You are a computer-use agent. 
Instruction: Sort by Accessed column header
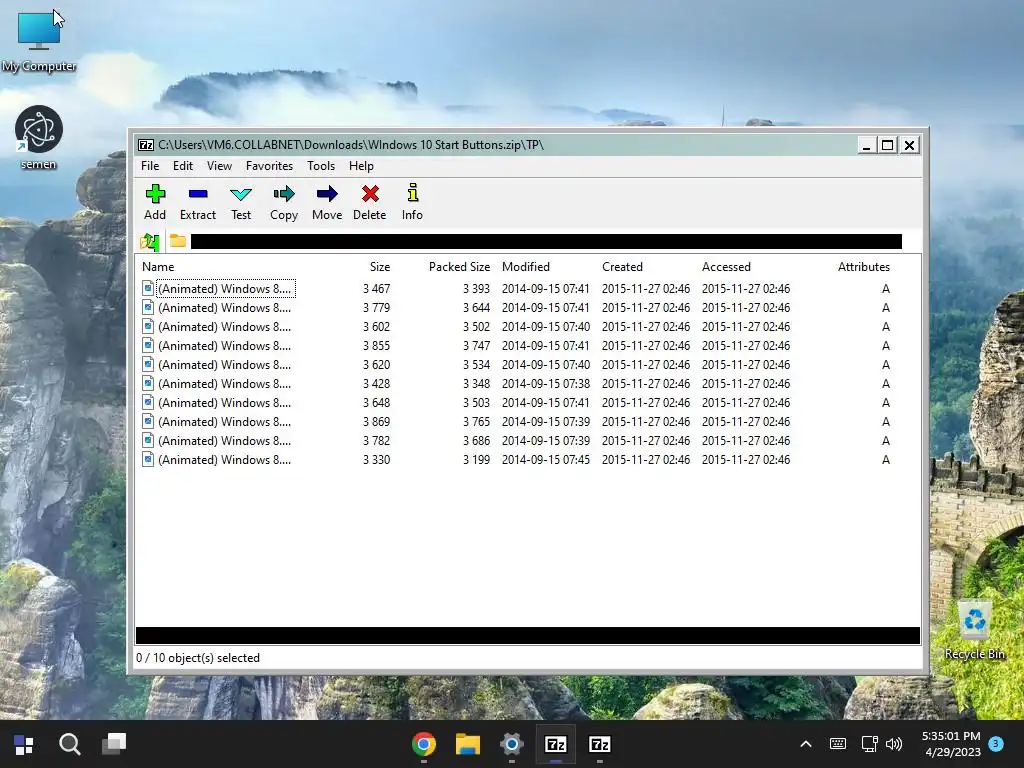[726, 266]
